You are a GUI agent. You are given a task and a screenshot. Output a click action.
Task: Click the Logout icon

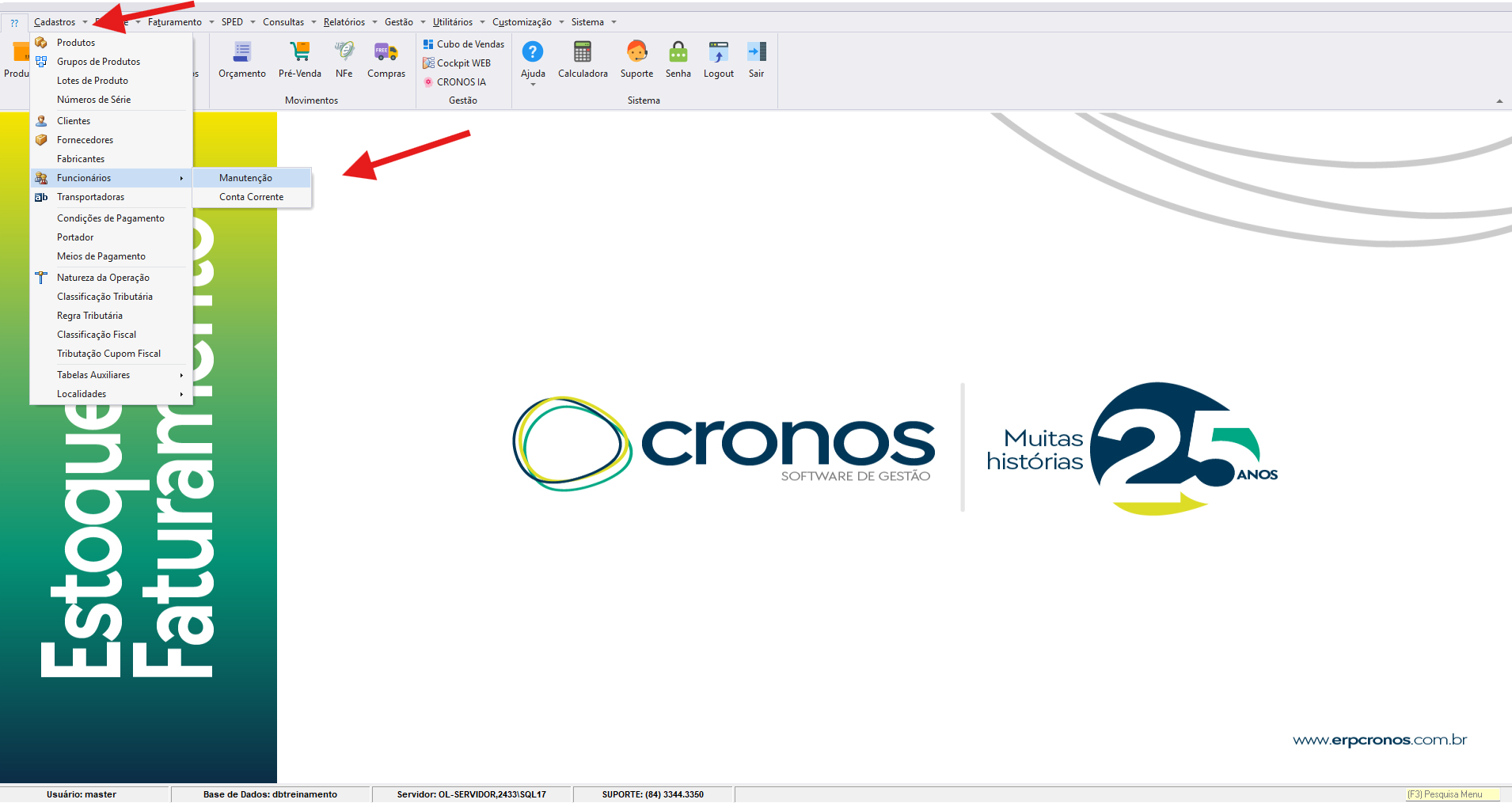[718, 53]
